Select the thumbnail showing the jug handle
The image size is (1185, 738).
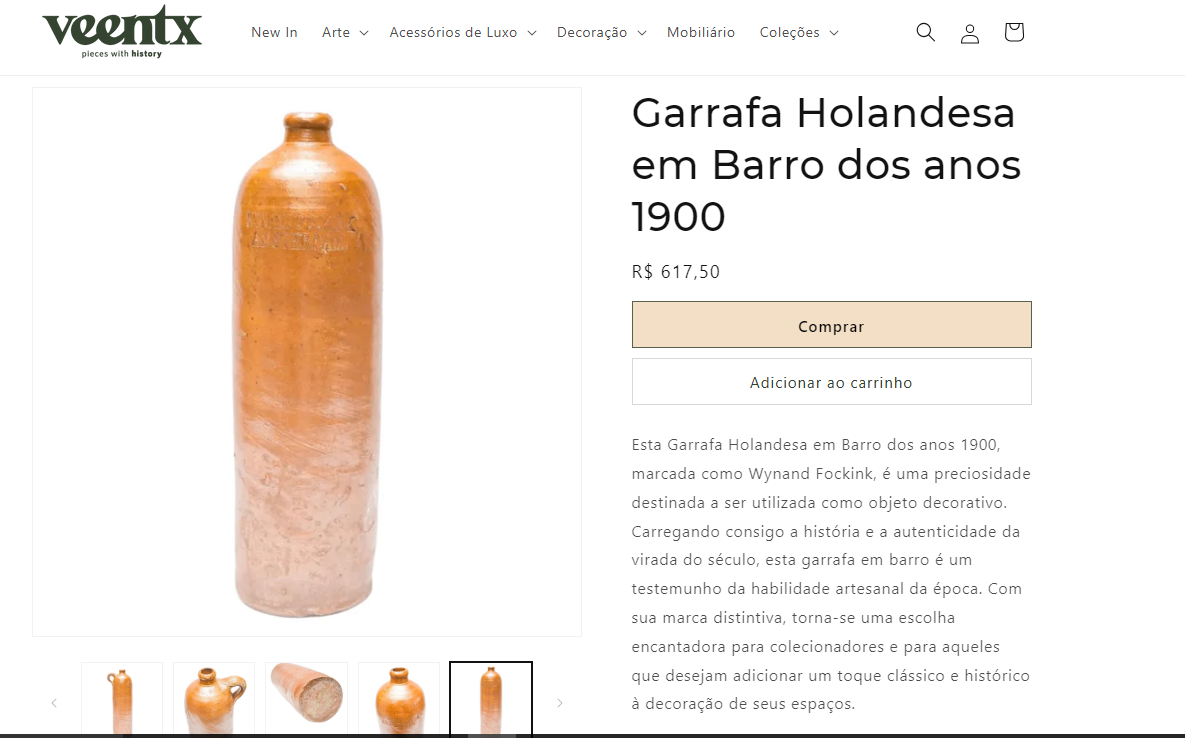214,699
